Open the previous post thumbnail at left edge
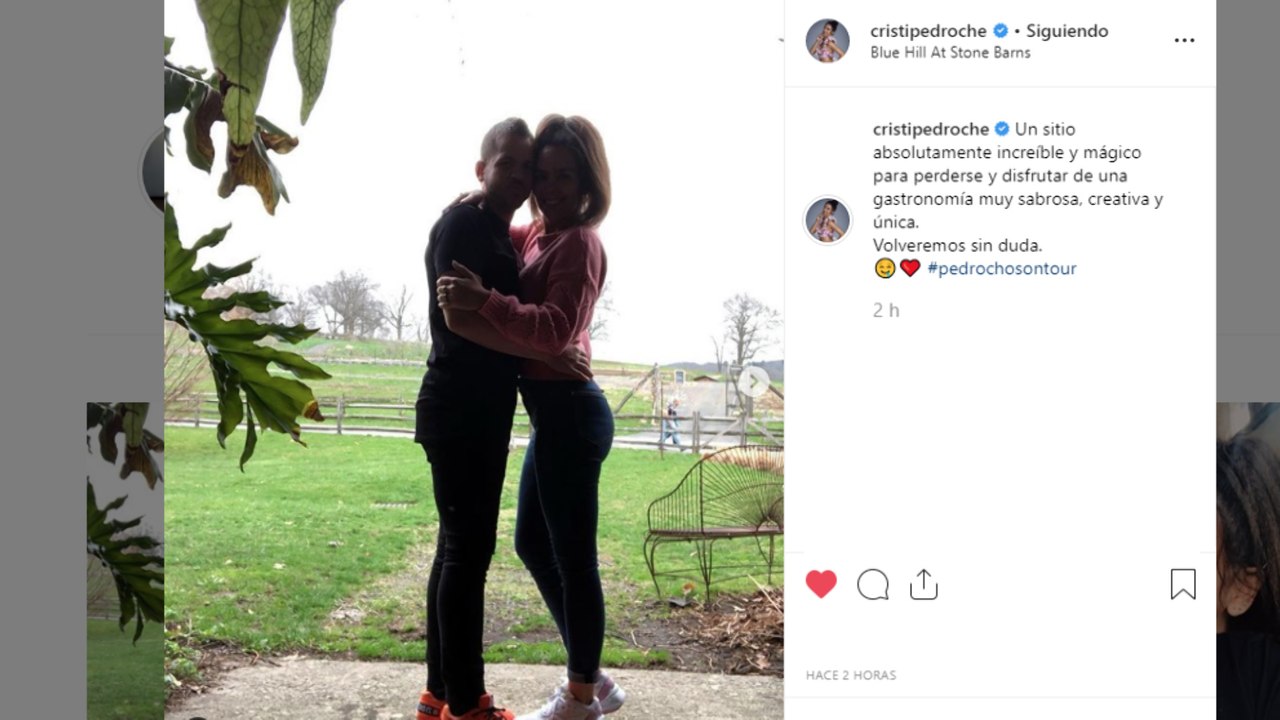 [x=125, y=560]
